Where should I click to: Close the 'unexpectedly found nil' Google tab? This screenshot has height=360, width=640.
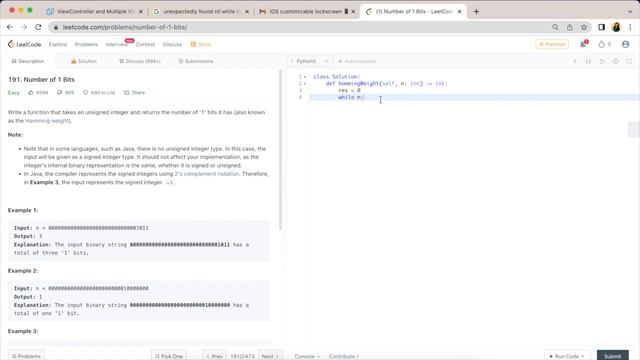point(247,11)
